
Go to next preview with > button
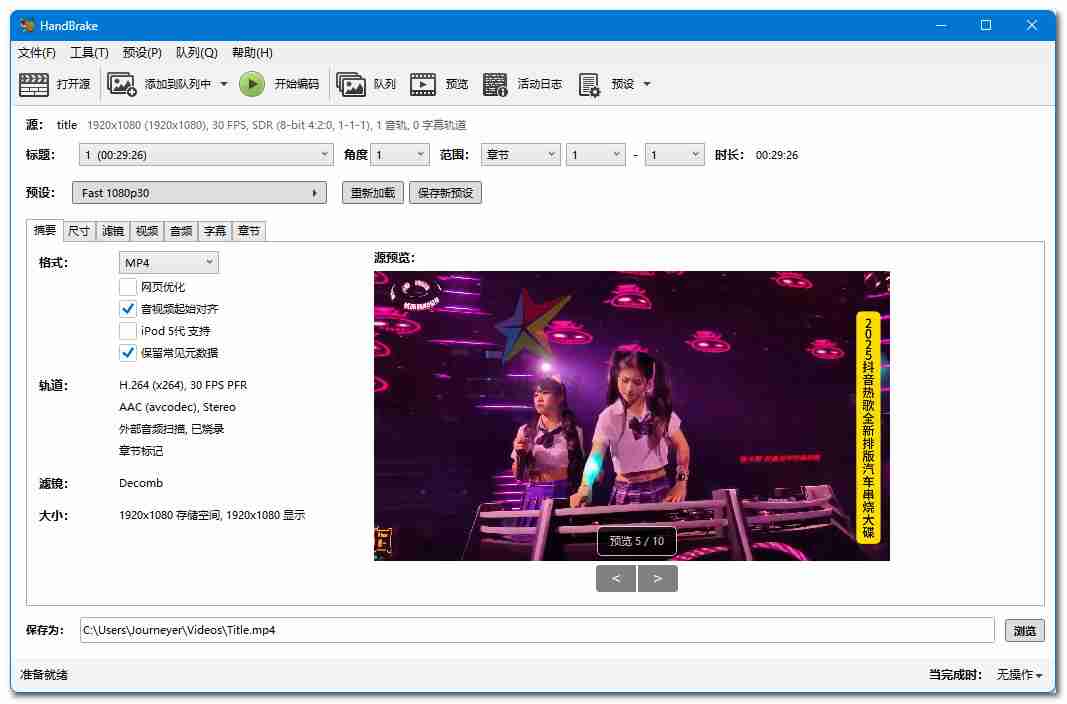tap(657, 578)
